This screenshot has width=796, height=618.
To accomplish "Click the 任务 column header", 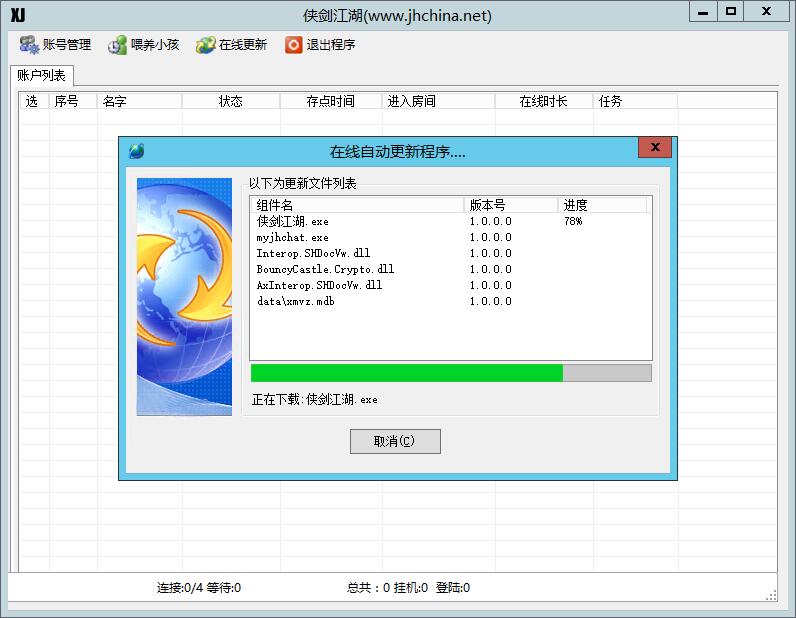I will coord(635,101).
